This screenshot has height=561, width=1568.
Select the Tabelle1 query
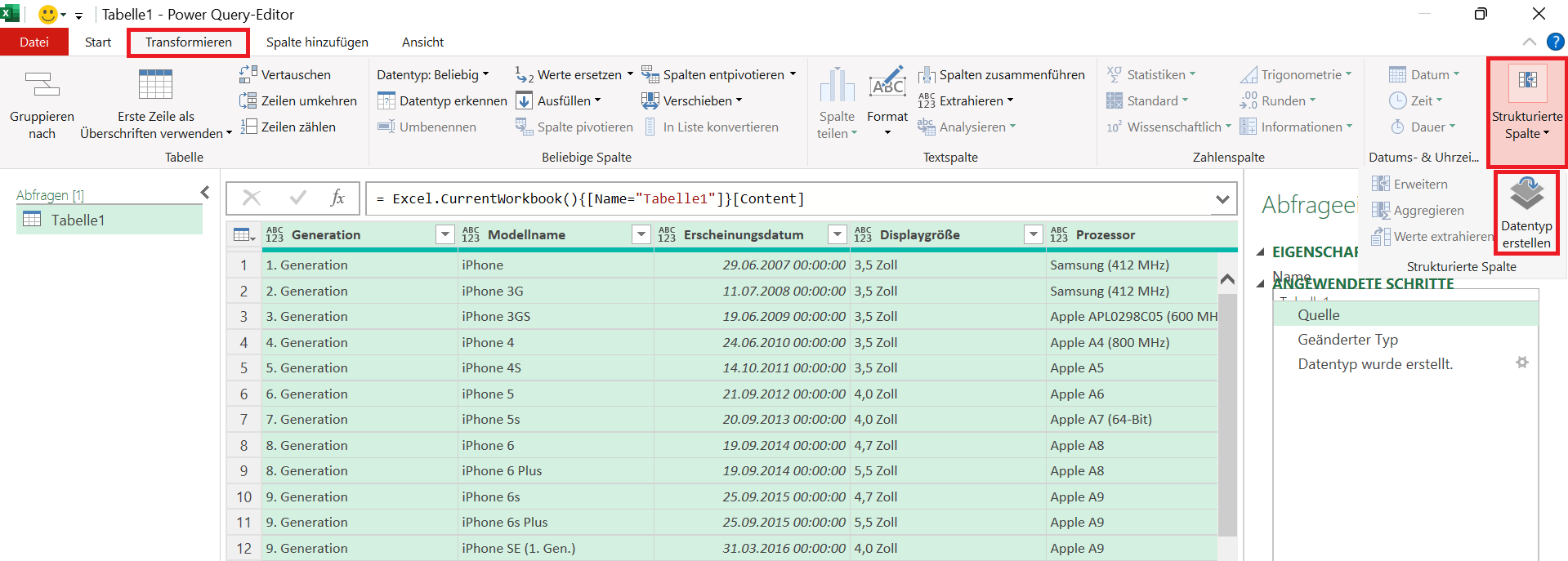click(x=109, y=220)
